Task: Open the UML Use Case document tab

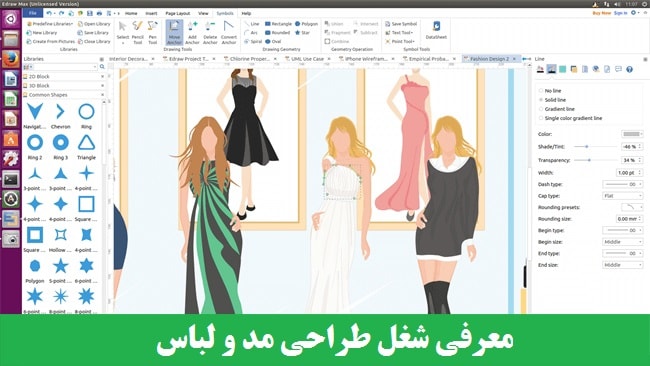Action: pyautogui.click(x=307, y=59)
